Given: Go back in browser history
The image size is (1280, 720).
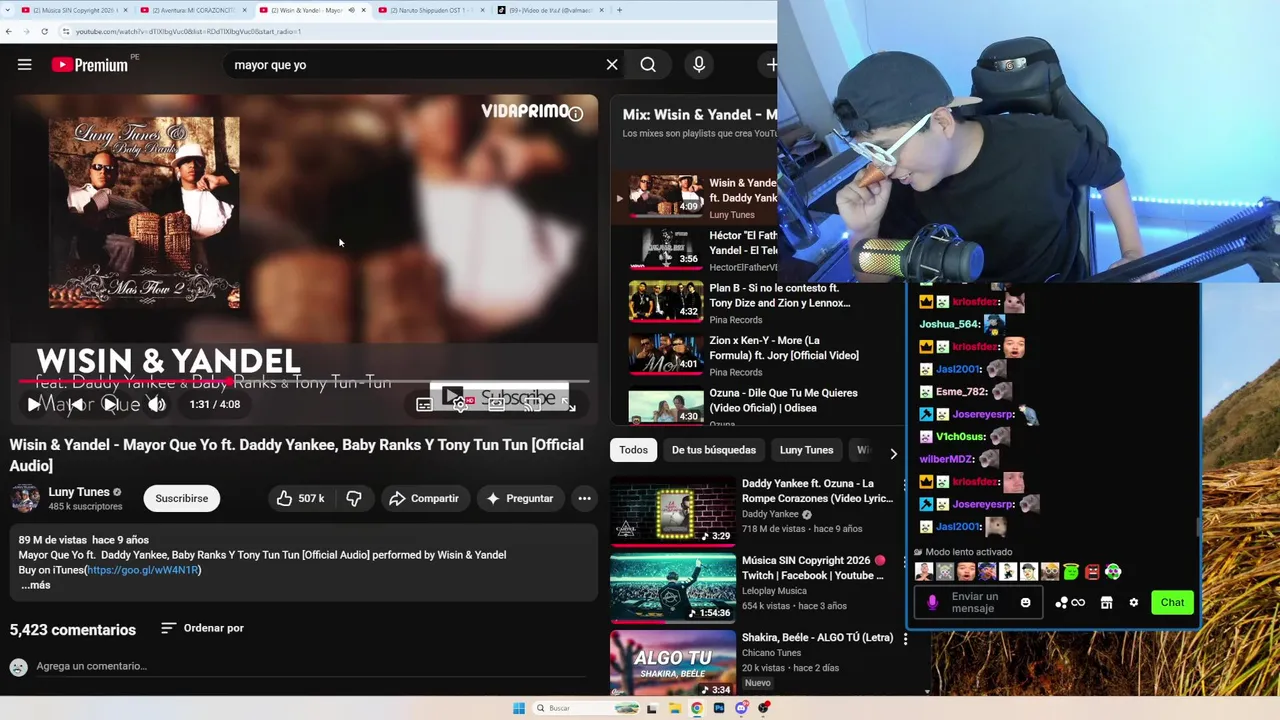Looking at the screenshot, I should click(9, 31).
